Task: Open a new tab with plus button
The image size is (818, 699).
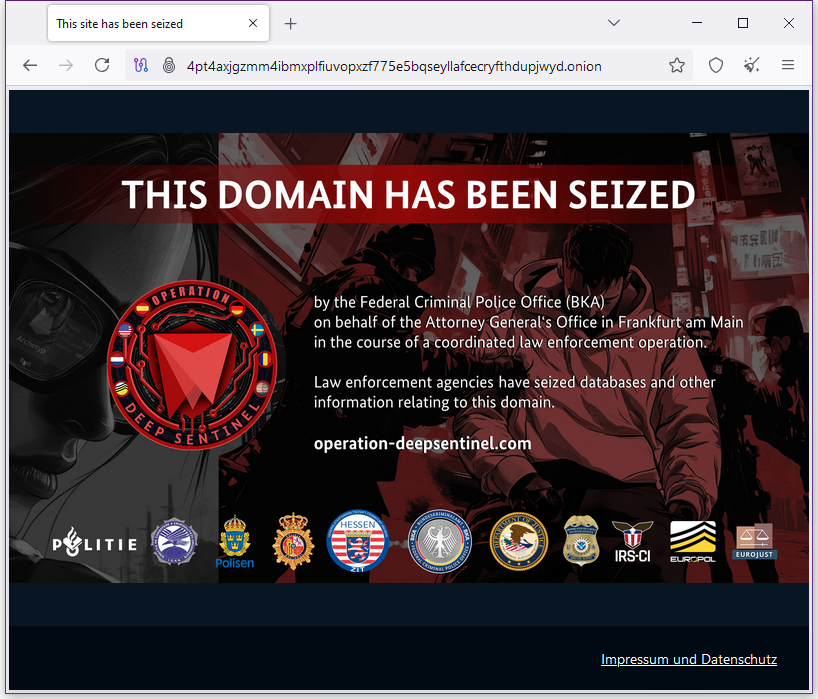Action: (x=291, y=23)
